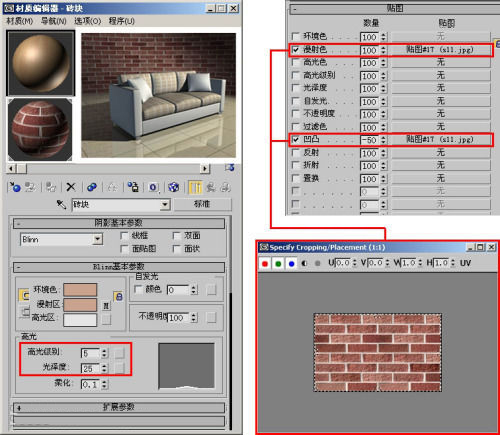Enable the 双面 two-sided checkbox
Screen dimensions: 500x435
coord(177,236)
